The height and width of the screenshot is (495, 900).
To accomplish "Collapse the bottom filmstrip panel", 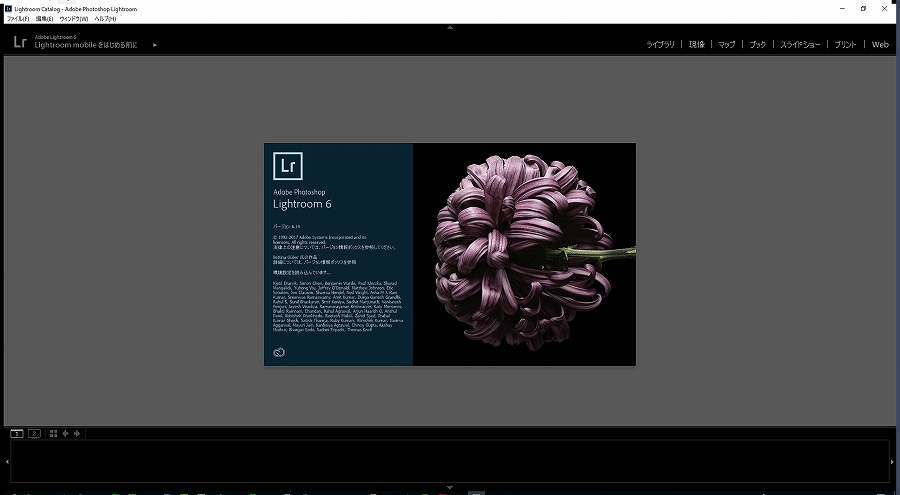I will [x=450, y=488].
